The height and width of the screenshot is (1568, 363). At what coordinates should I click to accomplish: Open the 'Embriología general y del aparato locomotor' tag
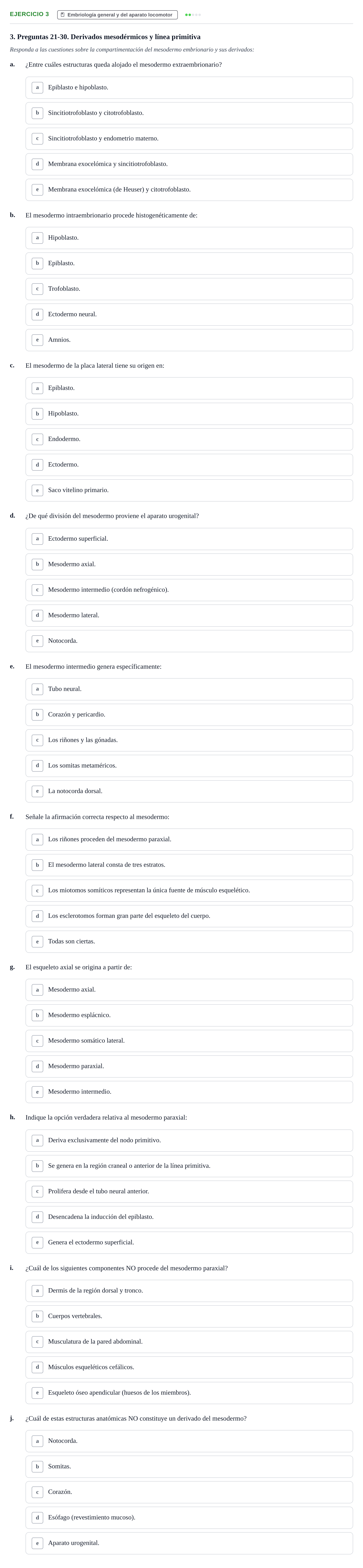point(117,15)
